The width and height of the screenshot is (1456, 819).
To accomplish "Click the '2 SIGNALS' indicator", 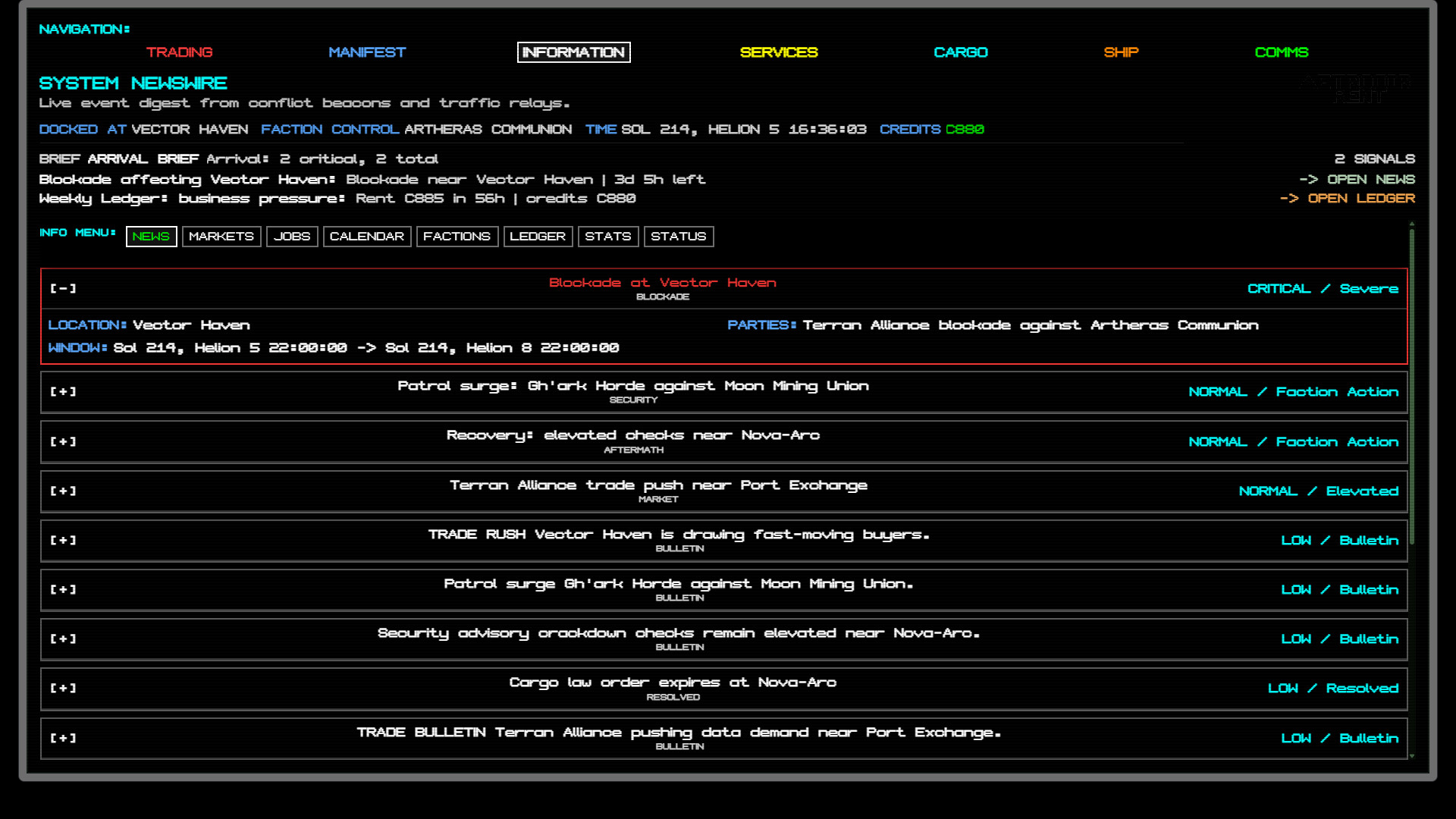I will pyautogui.click(x=1374, y=159).
